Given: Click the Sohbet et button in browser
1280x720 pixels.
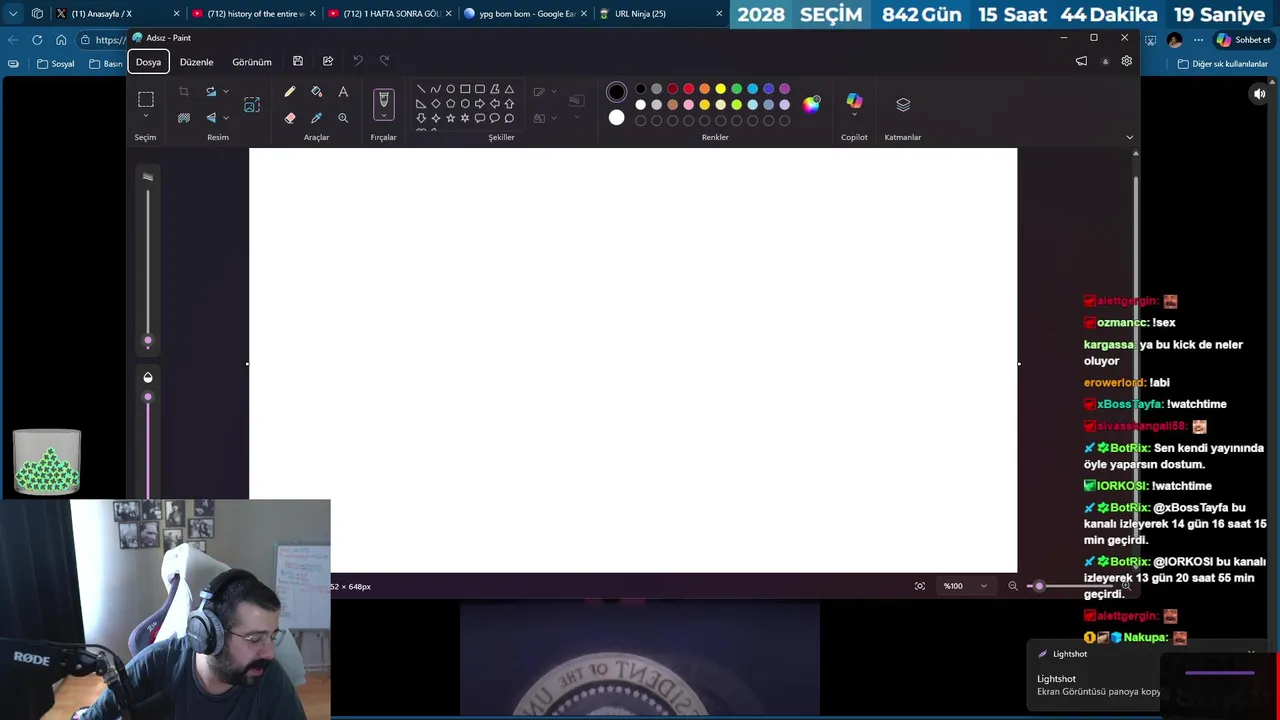Looking at the screenshot, I should (1243, 40).
